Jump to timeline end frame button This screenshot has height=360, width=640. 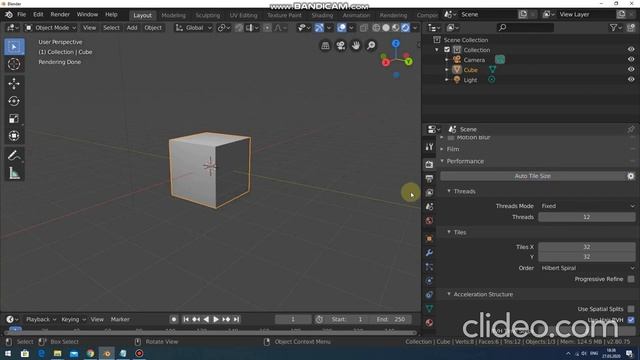tap(236, 319)
